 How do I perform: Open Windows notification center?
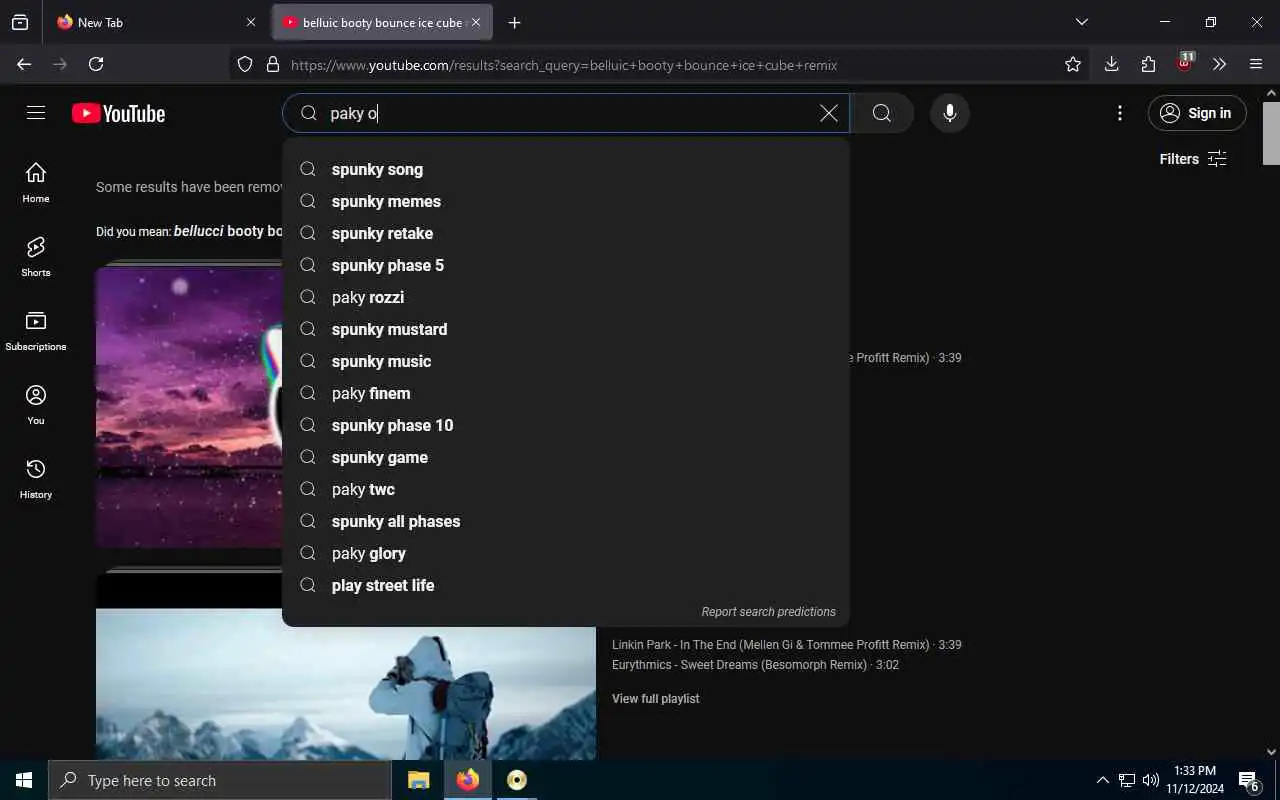1249,780
